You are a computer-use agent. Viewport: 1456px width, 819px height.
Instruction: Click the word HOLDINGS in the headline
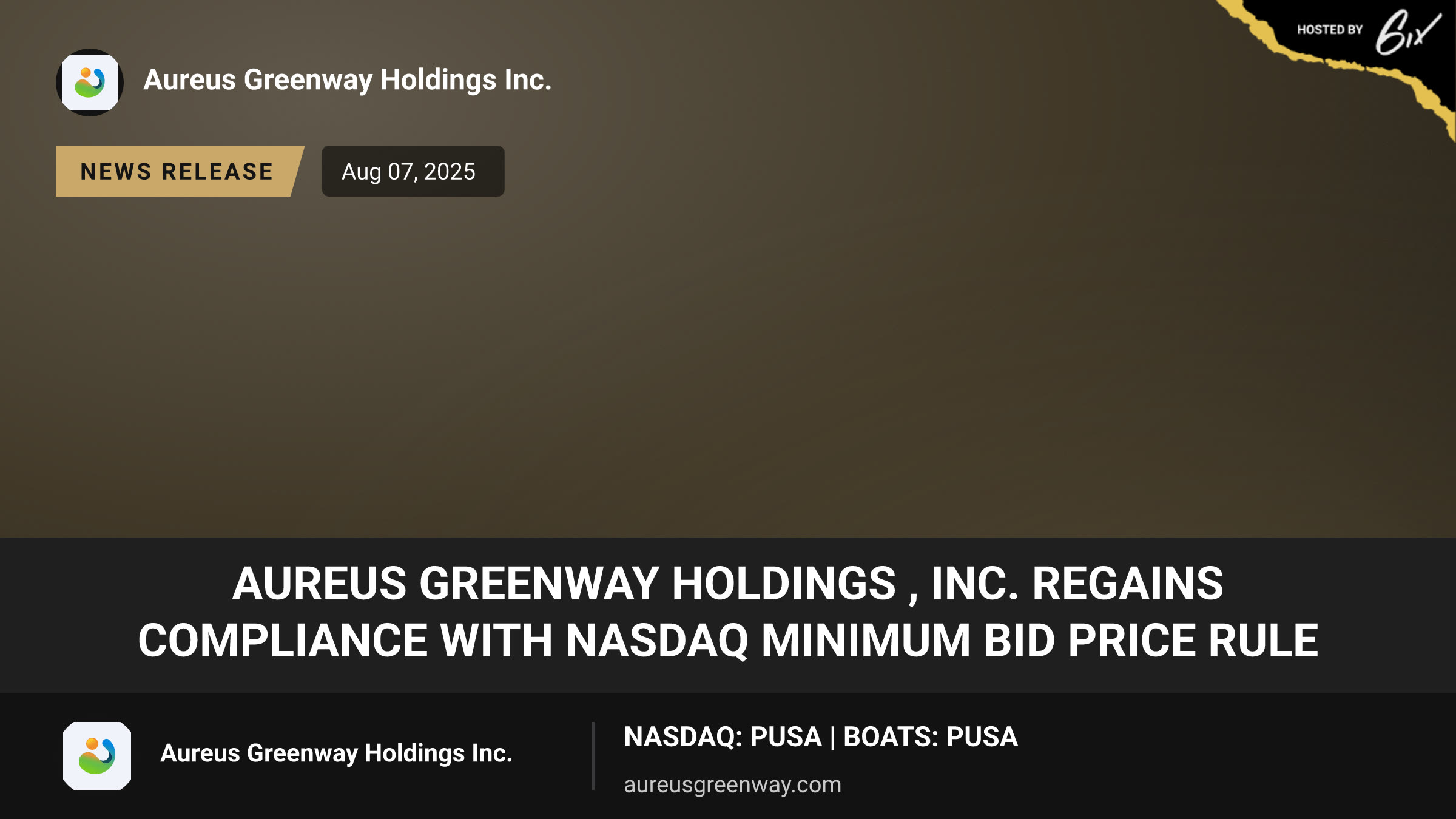tap(784, 584)
